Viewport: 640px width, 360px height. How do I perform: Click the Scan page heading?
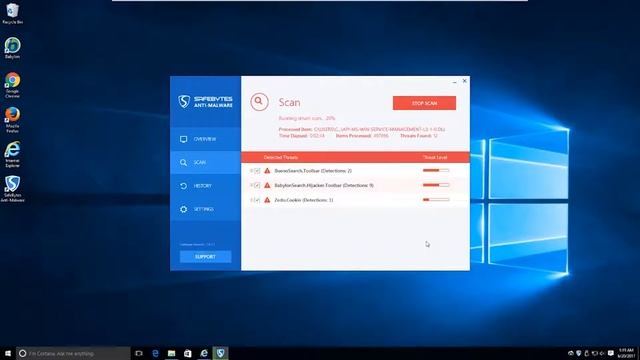click(289, 102)
